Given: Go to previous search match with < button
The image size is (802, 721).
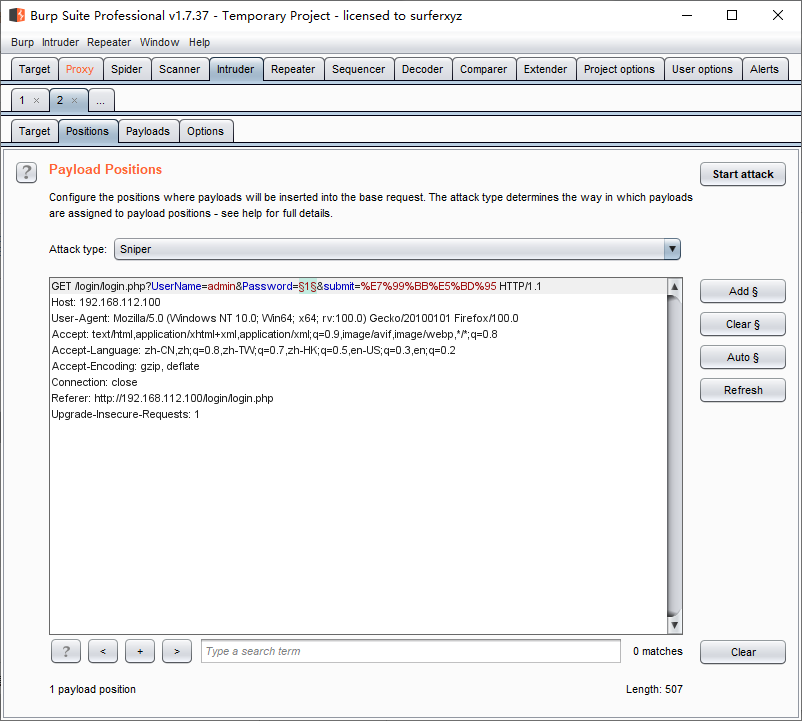Looking at the screenshot, I should (103, 651).
